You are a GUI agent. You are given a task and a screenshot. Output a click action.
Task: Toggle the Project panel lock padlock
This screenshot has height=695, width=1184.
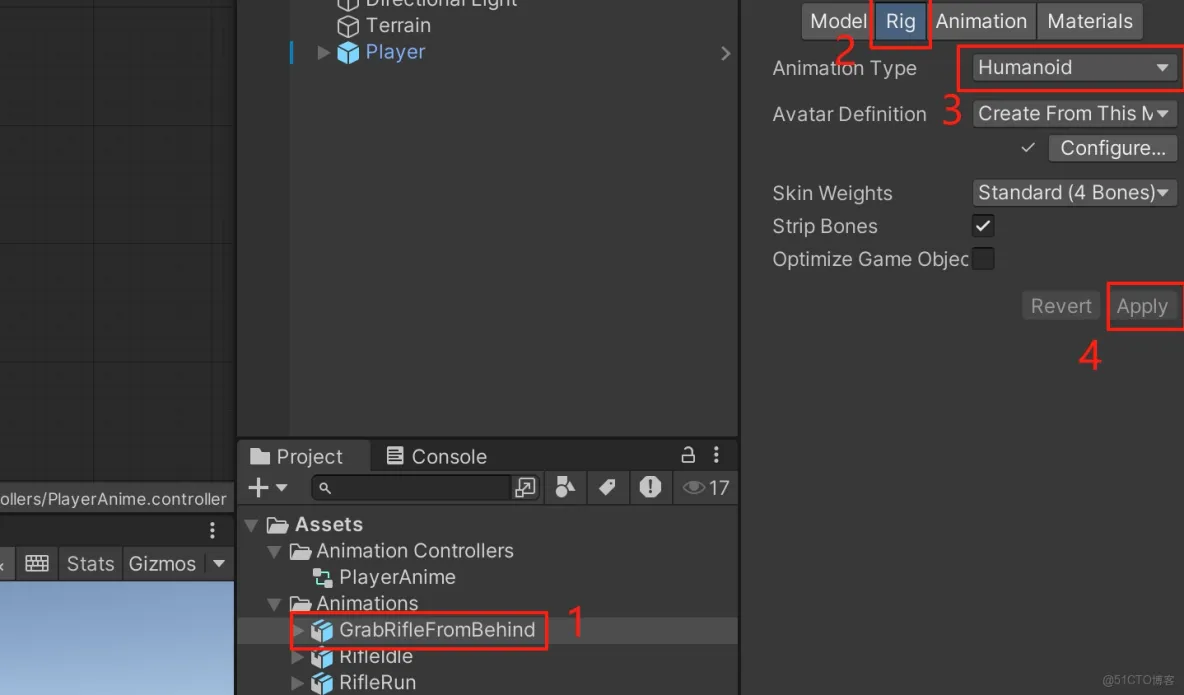[x=687, y=455]
